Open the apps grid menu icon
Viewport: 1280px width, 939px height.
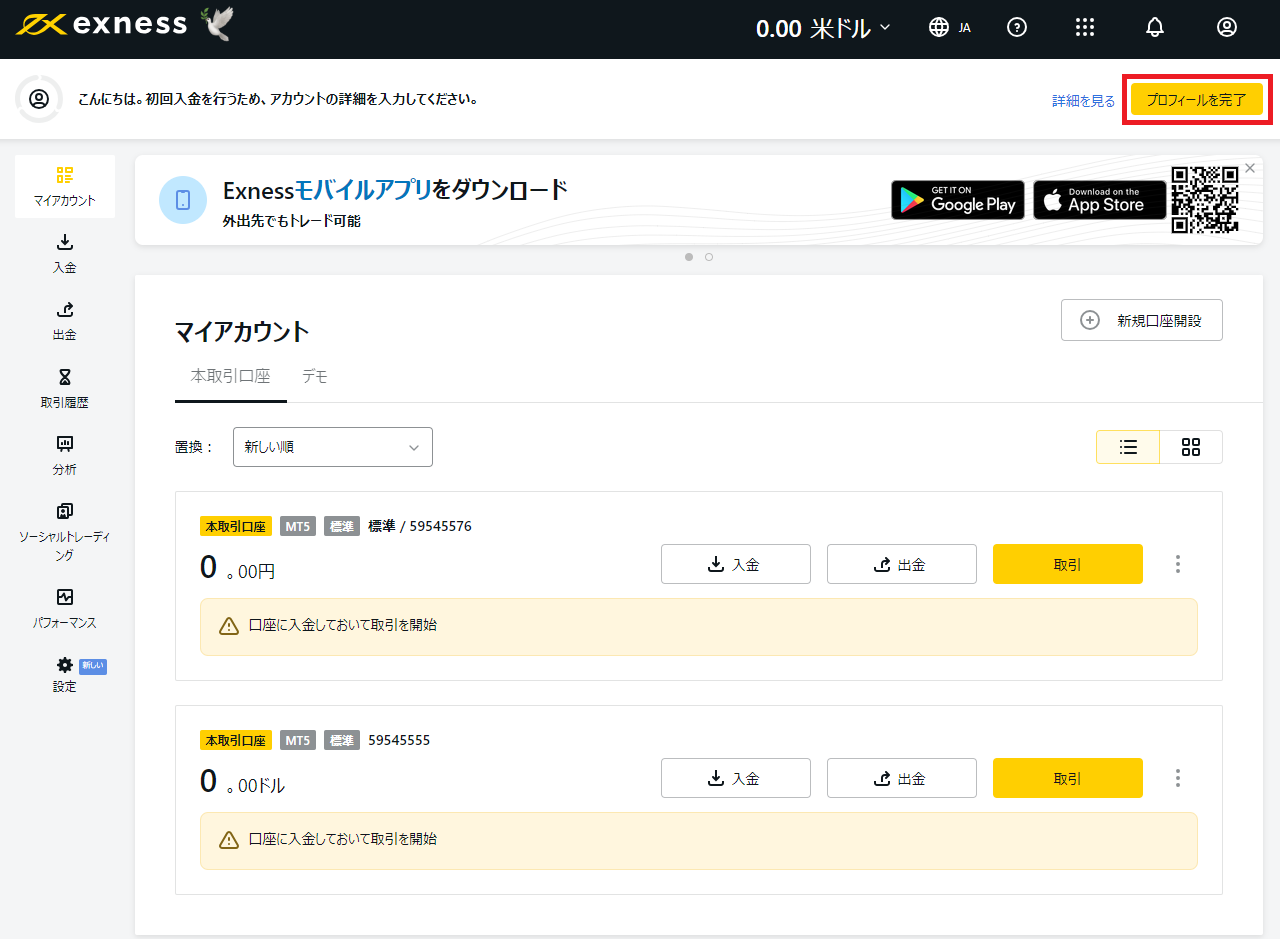(x=1085, y=28)
